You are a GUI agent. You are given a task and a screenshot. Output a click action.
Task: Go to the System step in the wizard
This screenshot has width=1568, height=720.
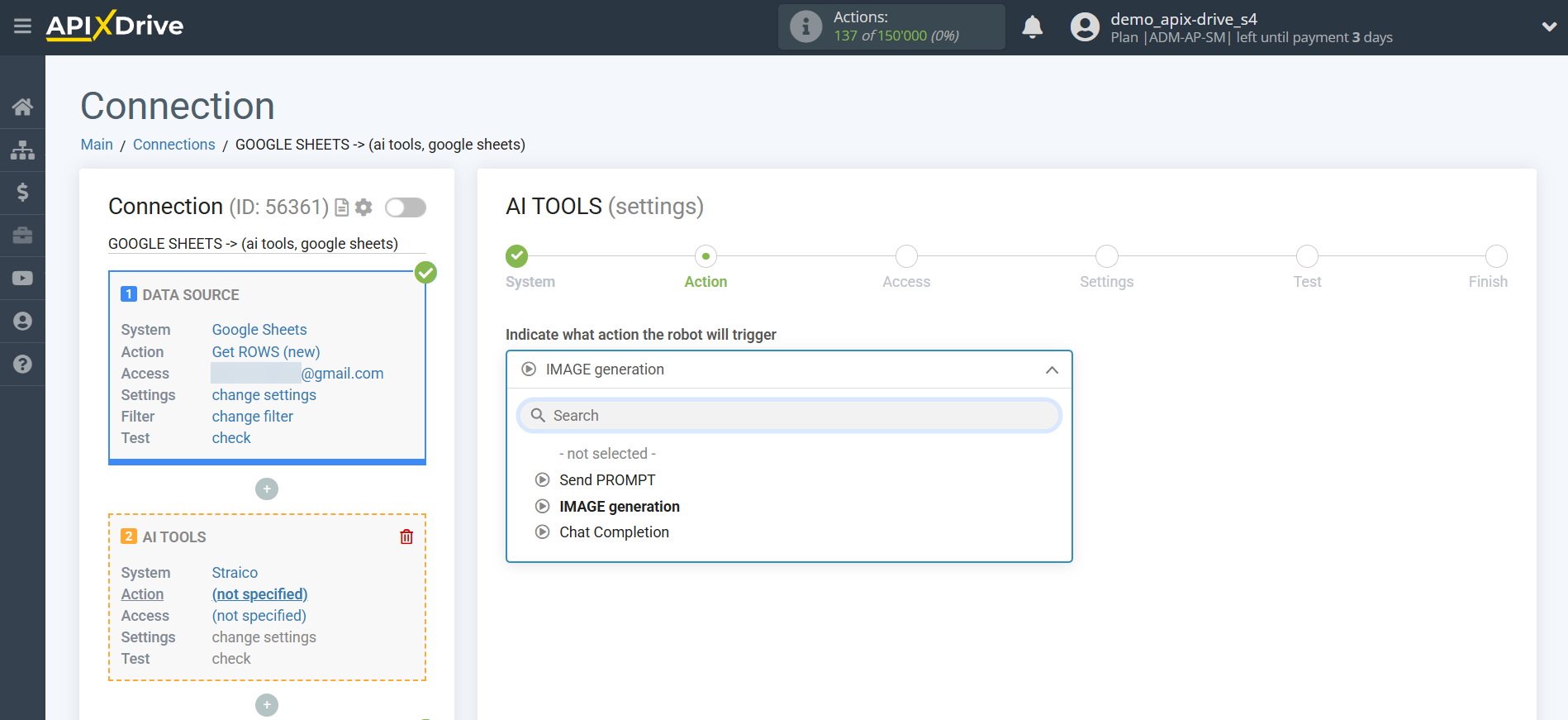click(x=517, y=256)
